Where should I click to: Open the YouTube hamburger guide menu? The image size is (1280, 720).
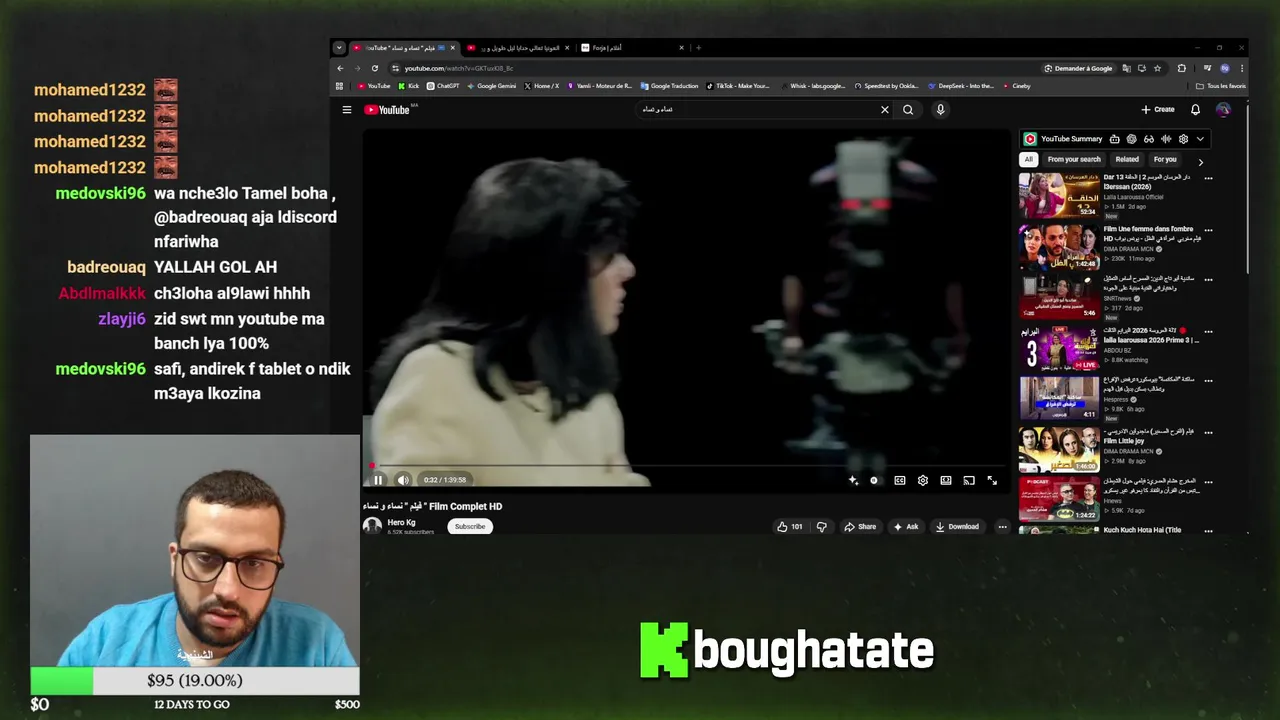[347, 110]
